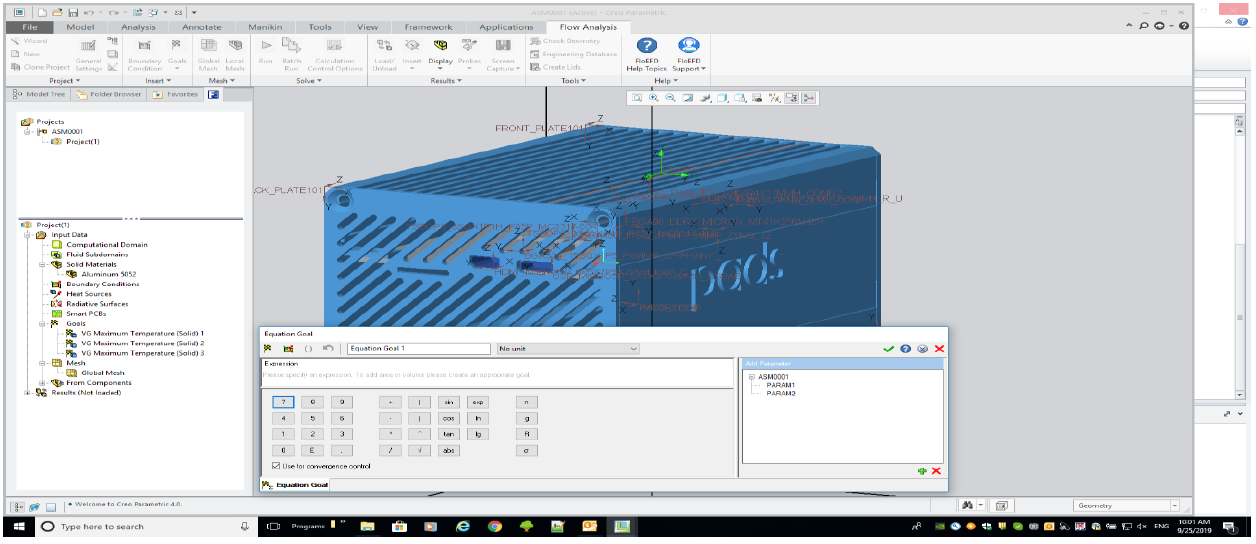Click the Batch Run icon
Viewport: 1256px width, 544px height.
pos(291,46)
